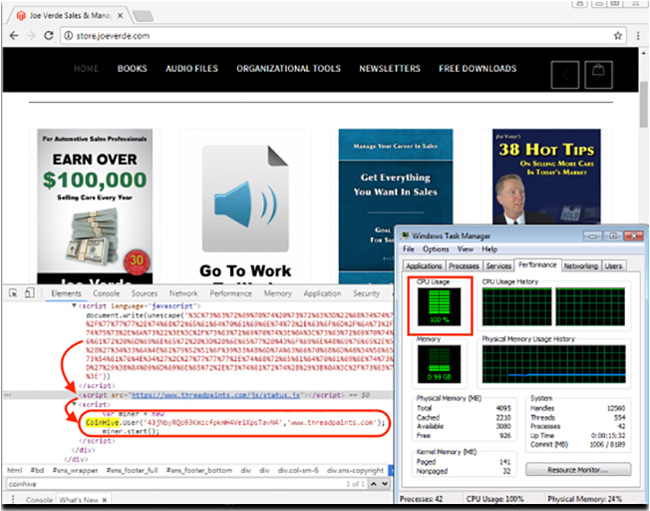Open the BOOKS navigation link

pos(132,69)
